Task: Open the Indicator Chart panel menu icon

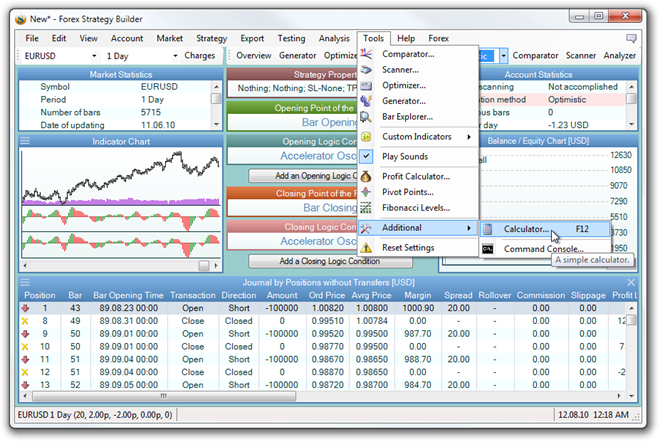Action: click(x=25, y=141)
